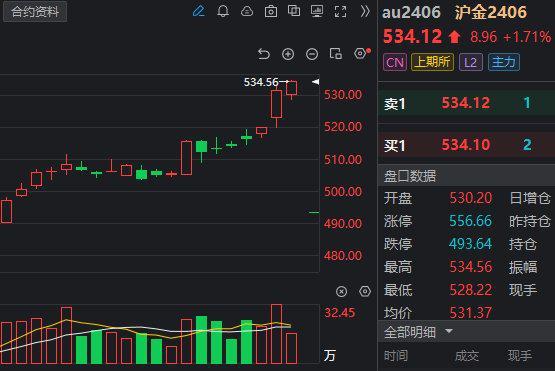555x371 pixels.
Task: Click the 上期所 exchange tag
Action: [x=432, y=62]
